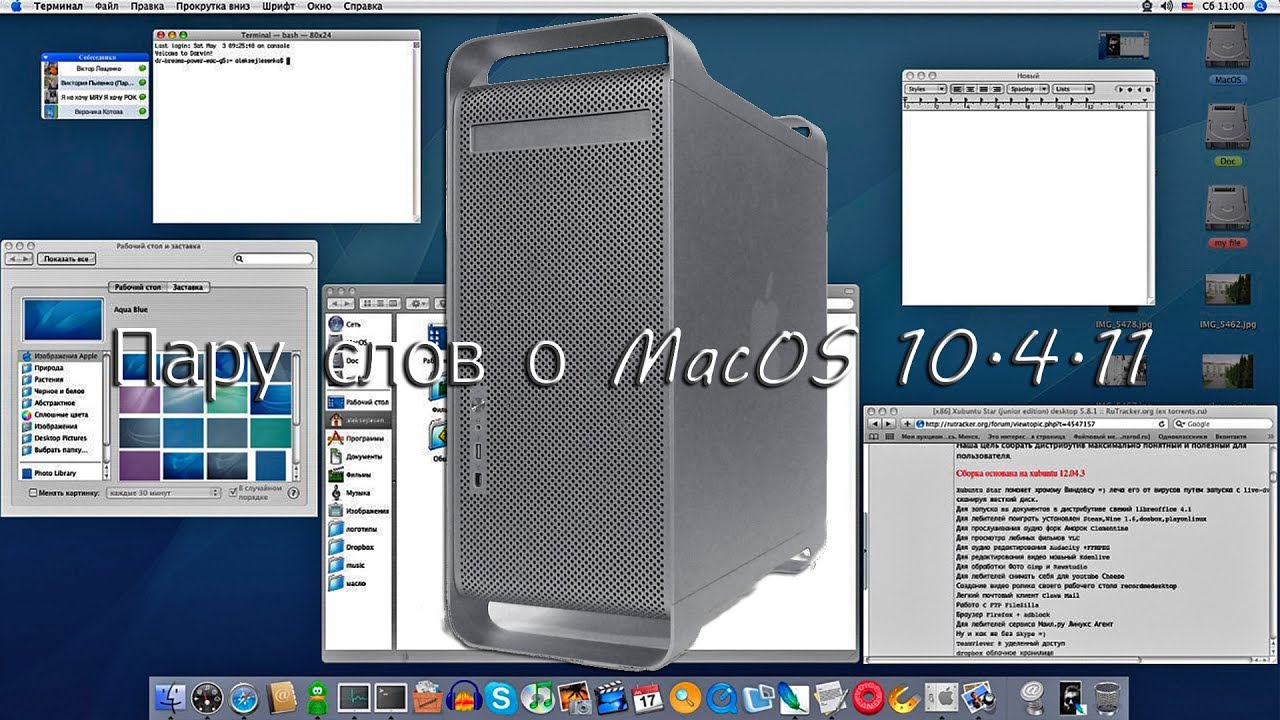
Task: Open Документы in Finder sidebar
Action: [x=358, y=456]
